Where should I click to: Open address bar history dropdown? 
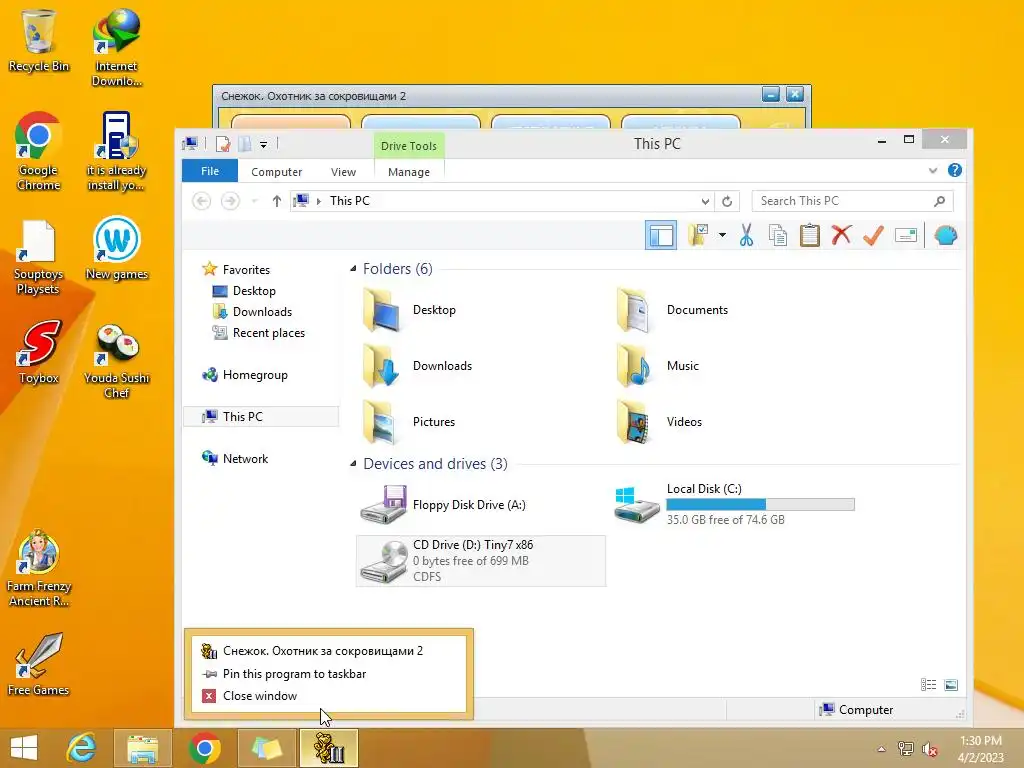(705, 201)
